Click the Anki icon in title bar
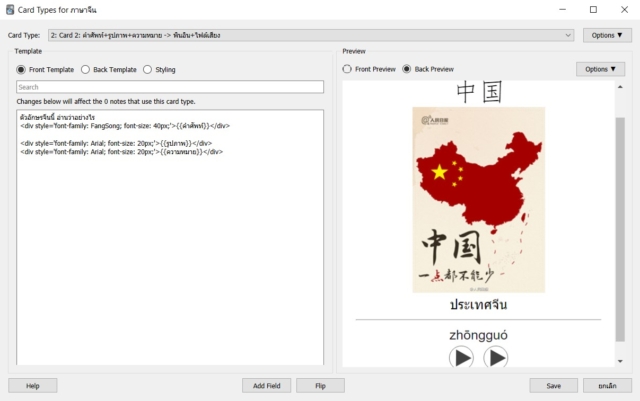Image resolution: width=640 pixels, height=401 pixels. (x=10, y=10)
